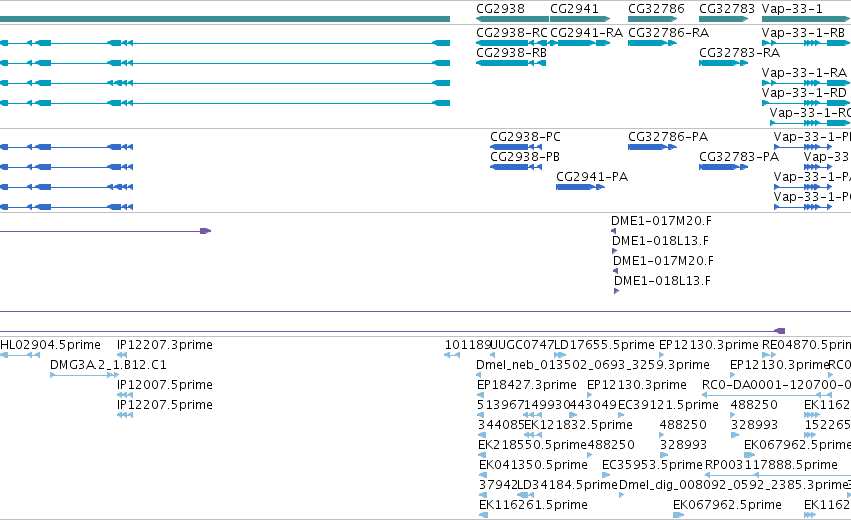Select EST EK218550.5prime

[532, 445]
